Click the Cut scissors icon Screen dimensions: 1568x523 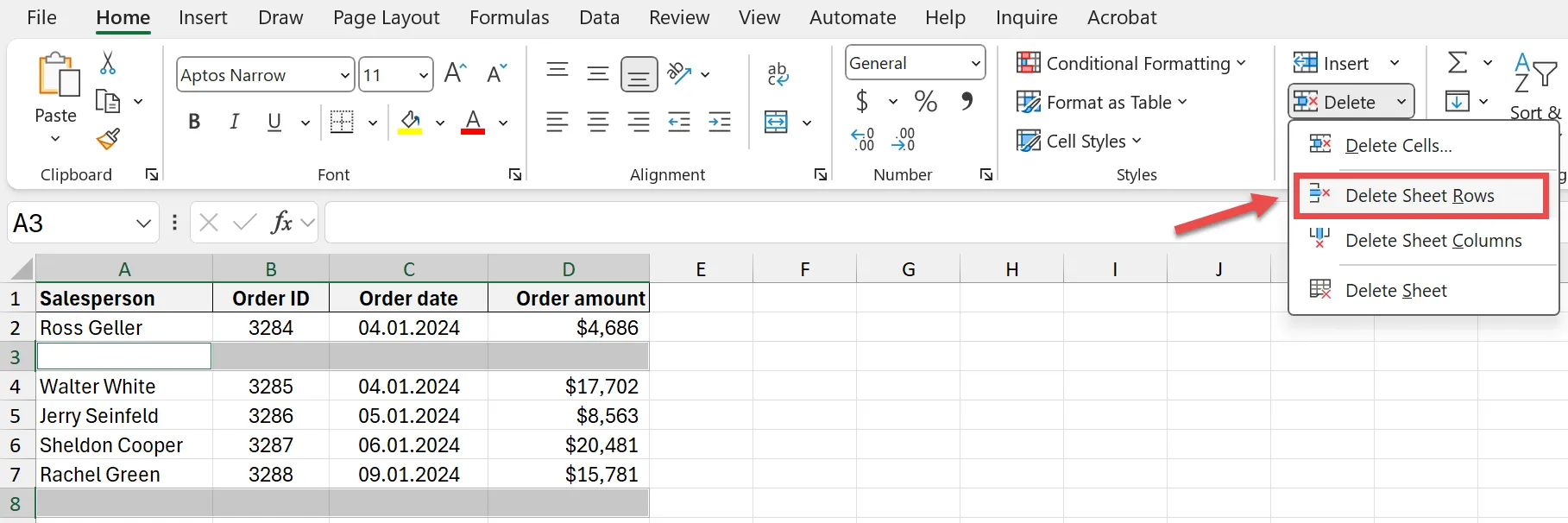pos(108,63)
